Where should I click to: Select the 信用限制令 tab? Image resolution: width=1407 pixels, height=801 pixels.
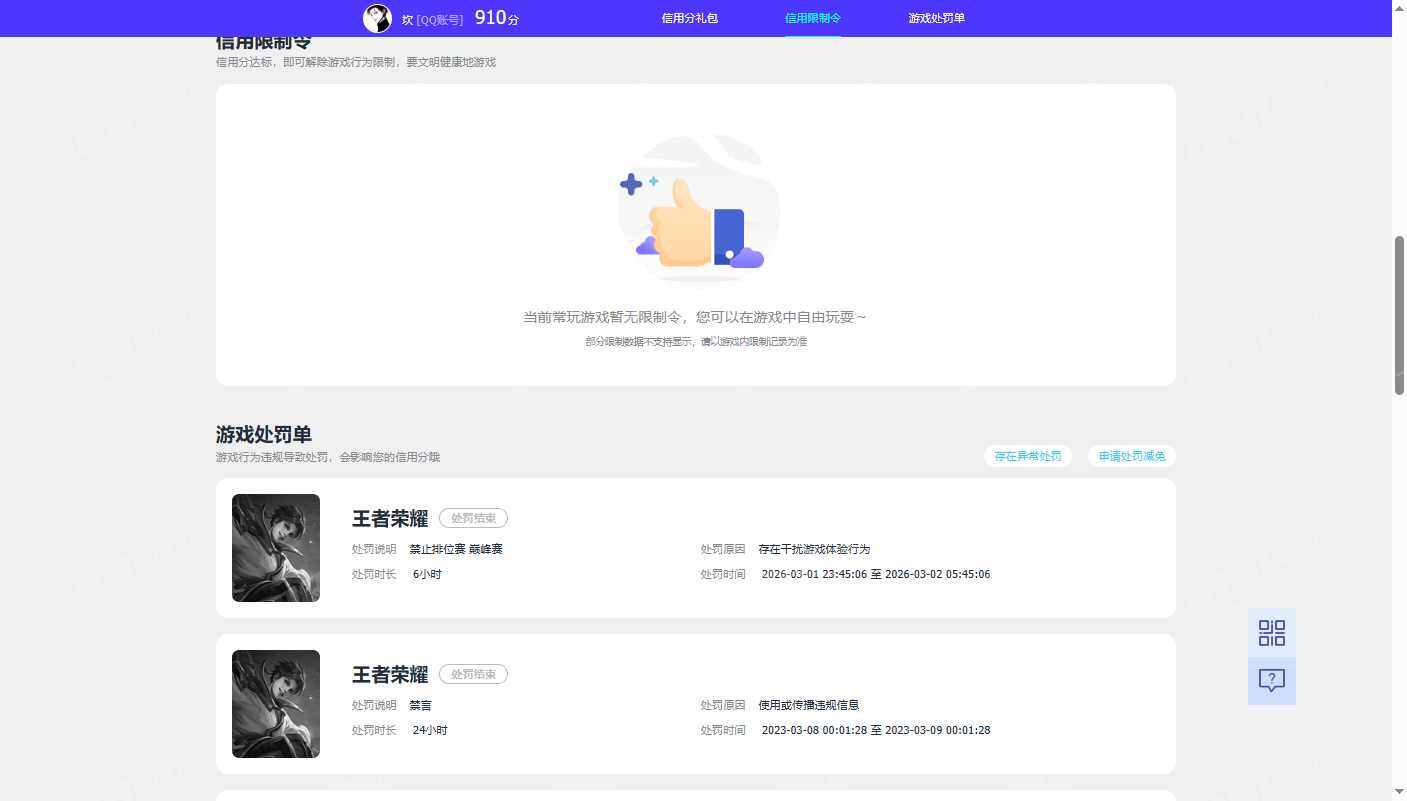pyautogui.click(x=813, y=18)
